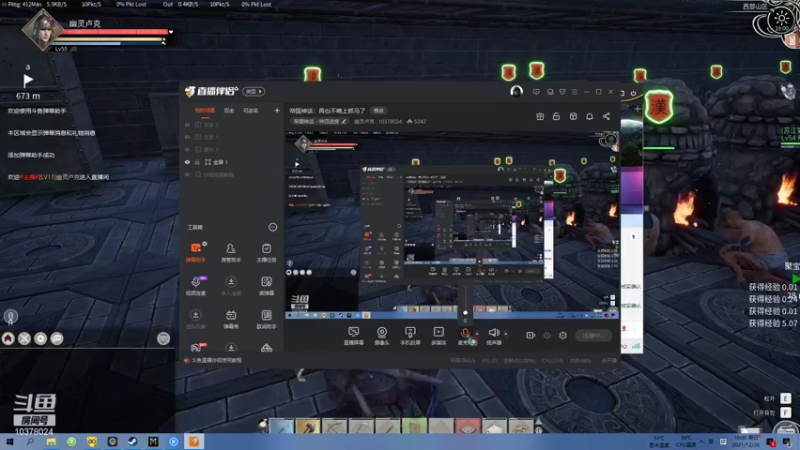Open the download-icon tool beside 视频连麦
Viewport: 800px width, 450px height.
tap(231, 286)
